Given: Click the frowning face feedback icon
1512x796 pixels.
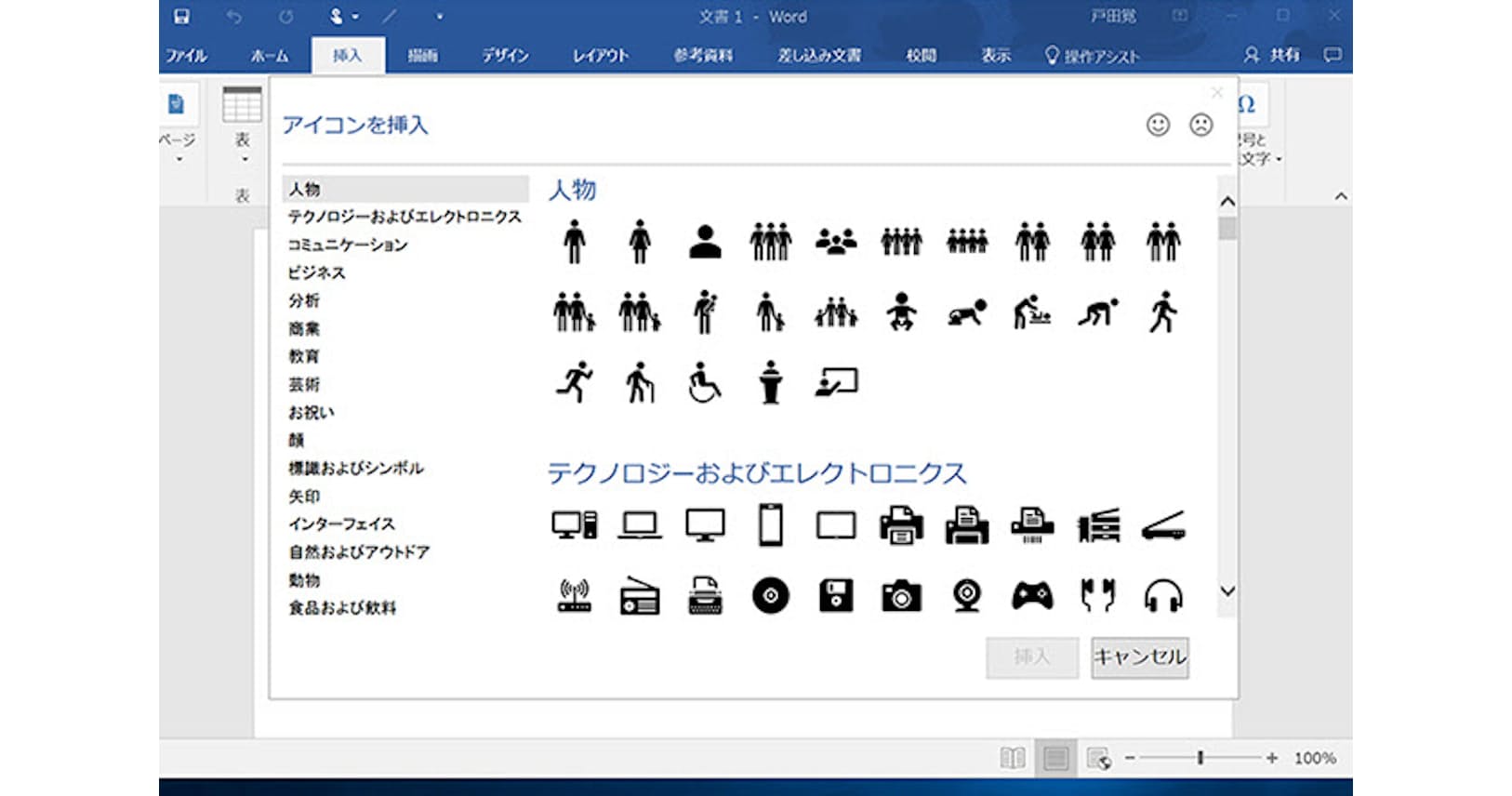Looking at the screenshot, I should coord(1201,125).
